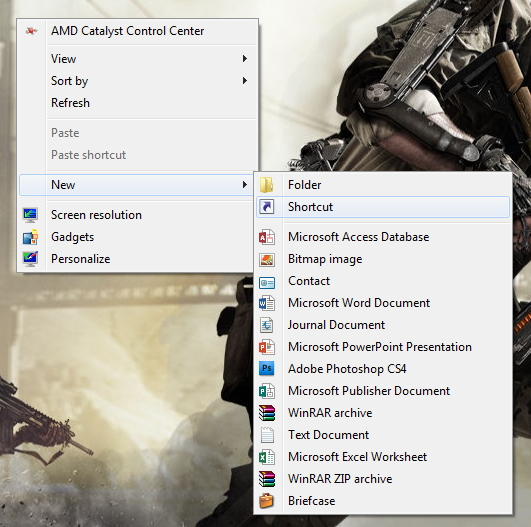Create a new Microsoft PowerPoint Presentation
Image resolution: width=531 pixels, height=527 pixels.
pos(383,347)
